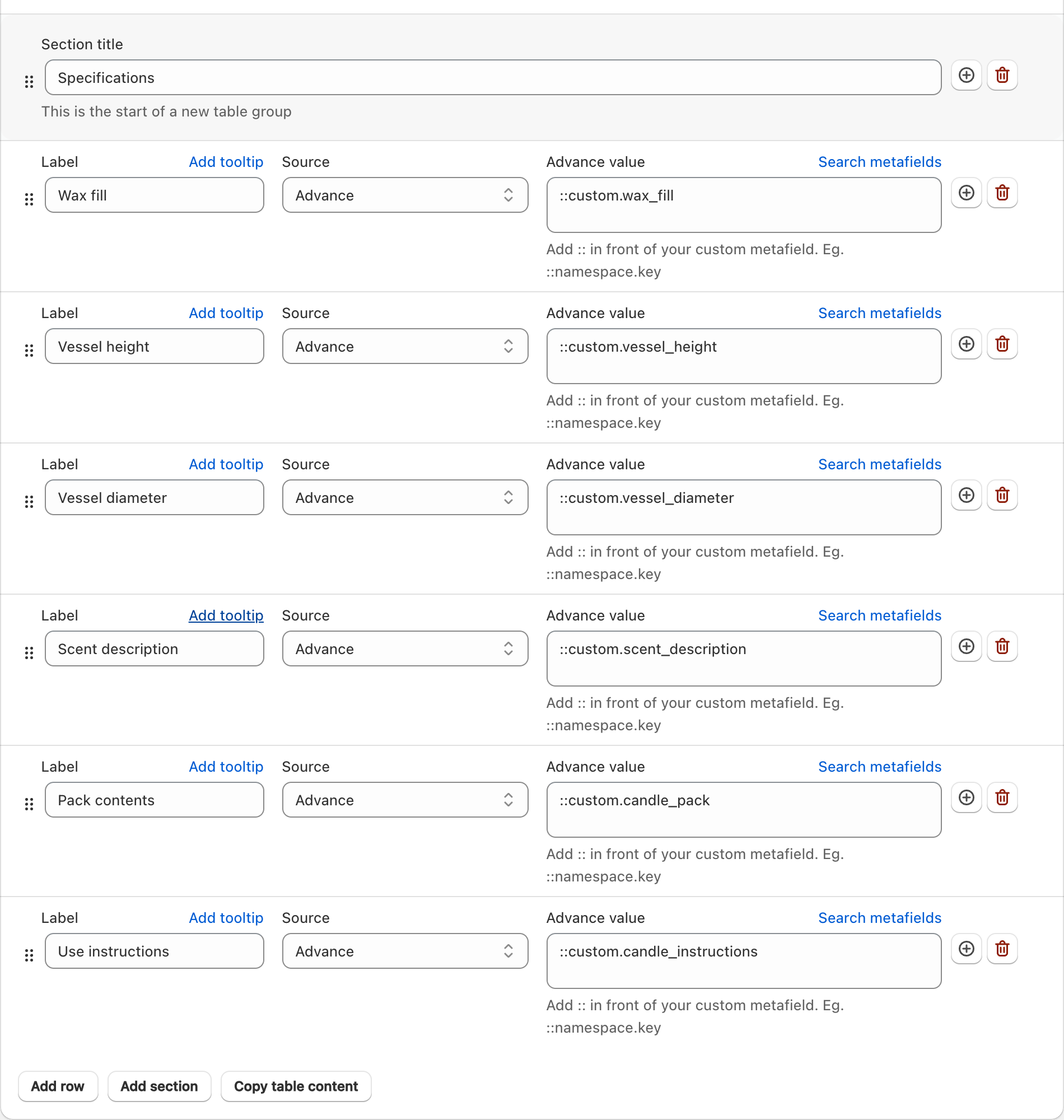Add a row after Scent description
Viewport: 1064px width, 1120px height.
(x=967, y=646)
